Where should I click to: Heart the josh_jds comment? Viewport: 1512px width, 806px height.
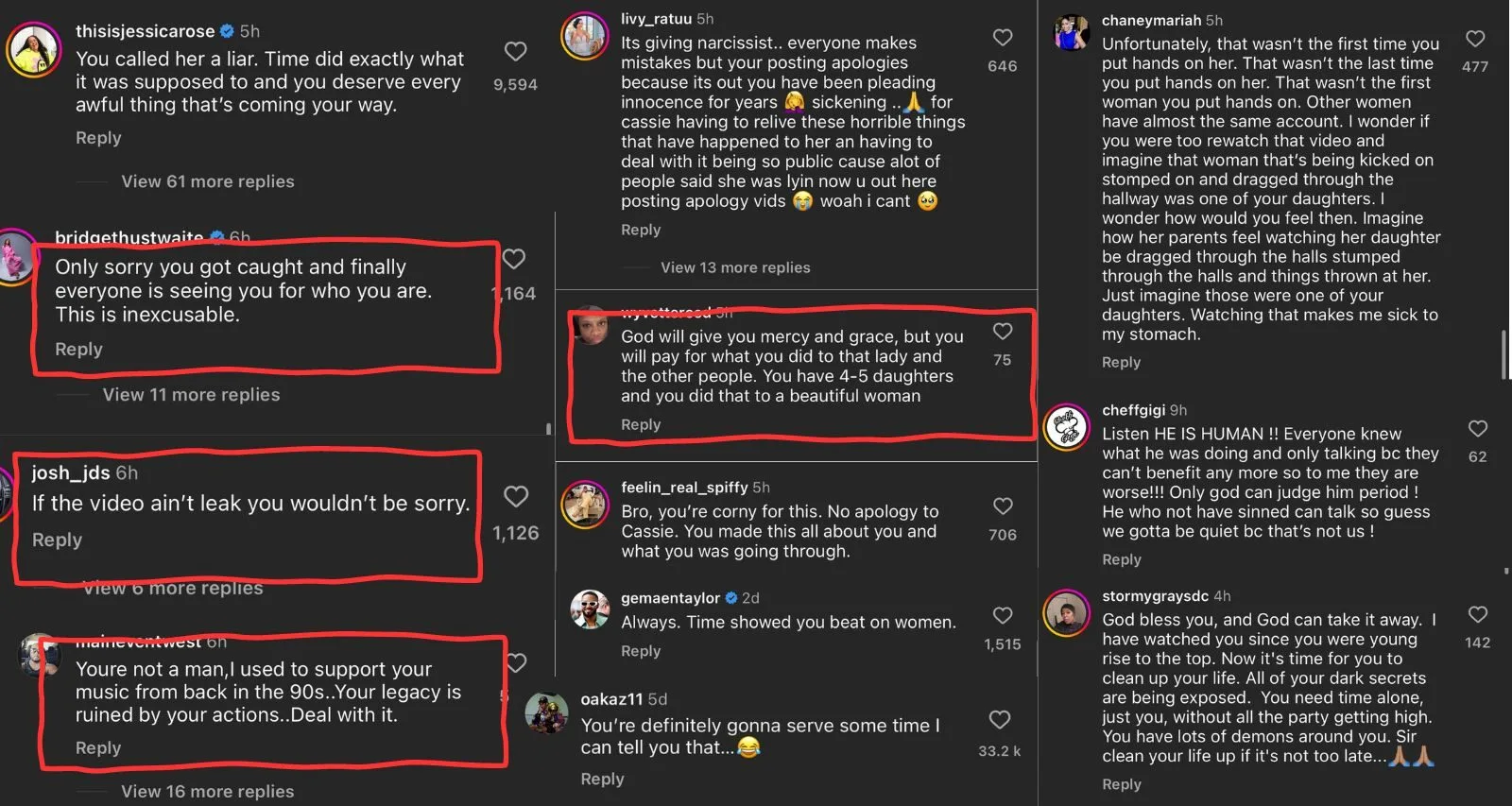[x=516, y=496]
